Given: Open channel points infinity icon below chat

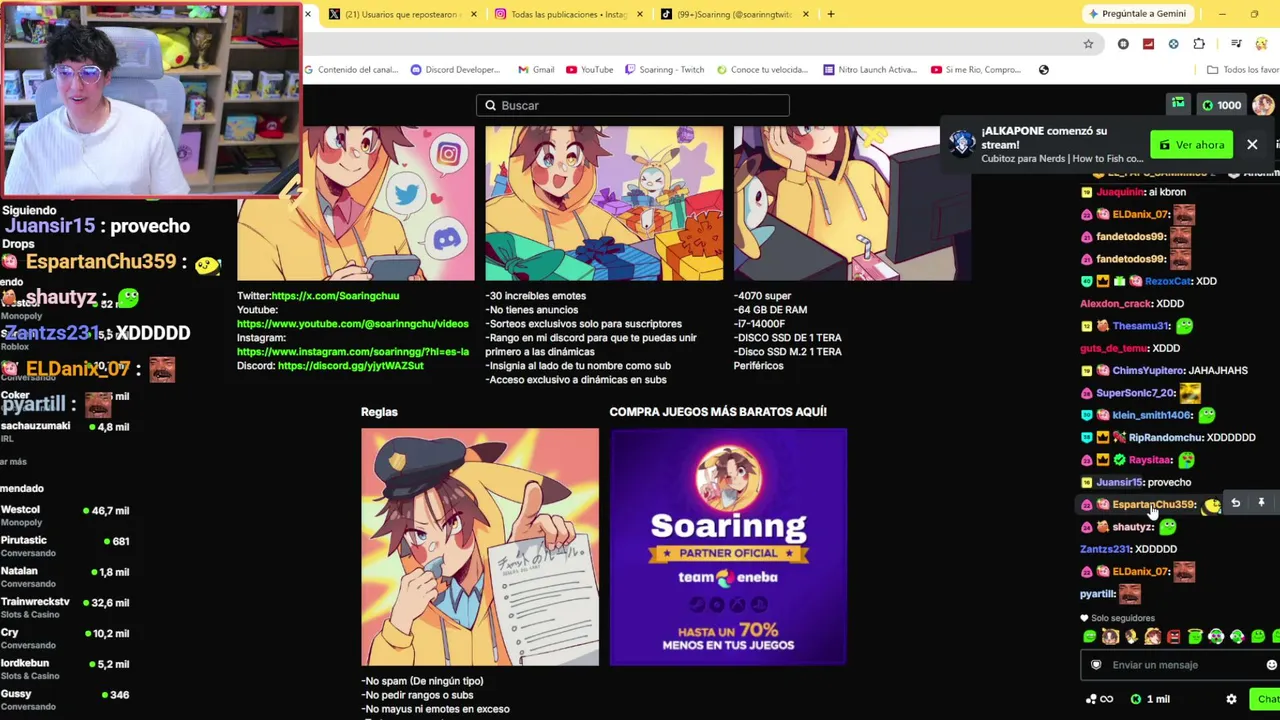Looking at the screenshot, I should tap(1101, 699).
